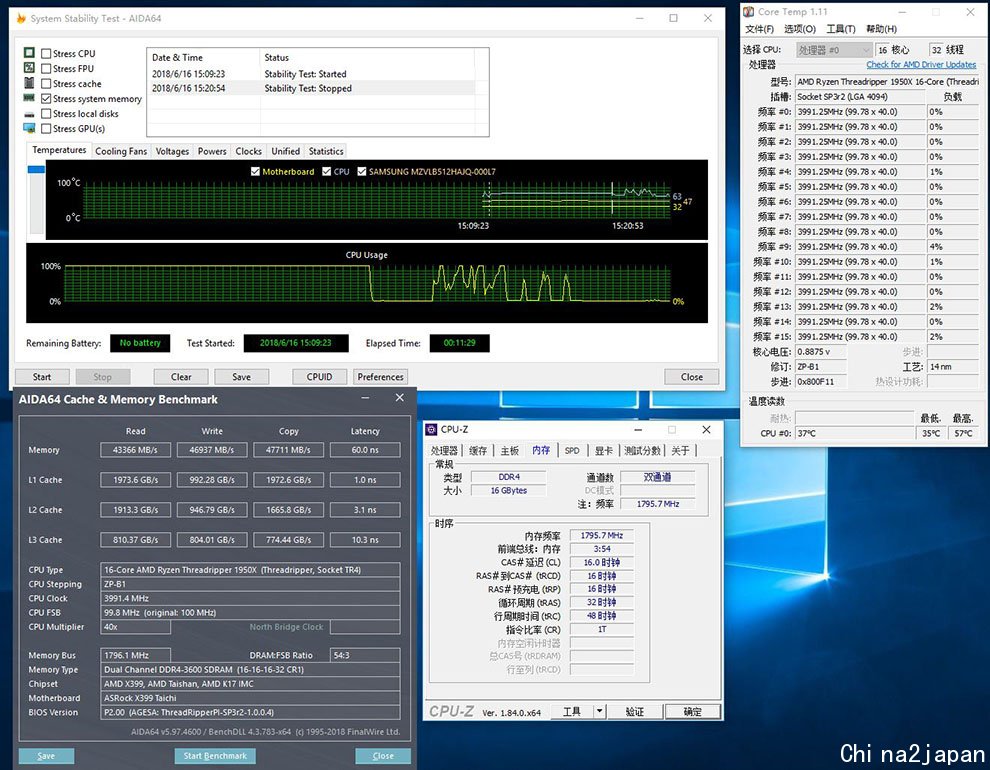
Task: Uncheck the SAMSUNG MZVLB512HAJQ temperature checkbox
Action: tap(362, 171)
